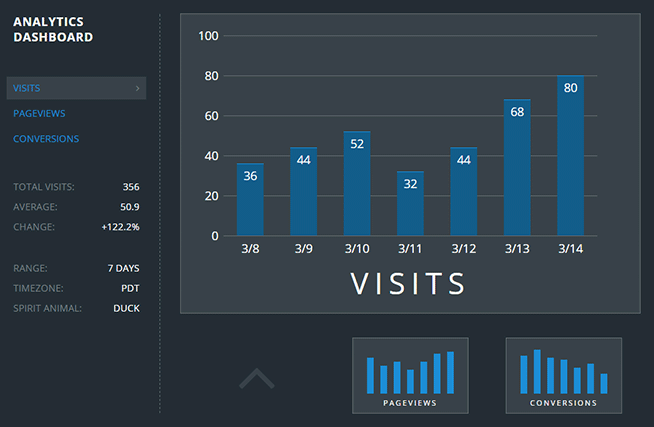Click the 3/8 bar showing 36

tap(250, 200)
